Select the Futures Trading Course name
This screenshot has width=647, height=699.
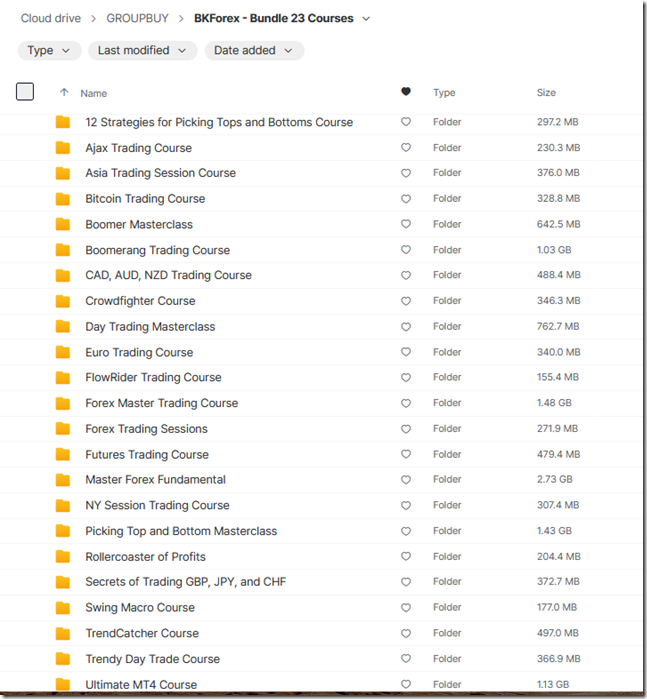[147, 455]
